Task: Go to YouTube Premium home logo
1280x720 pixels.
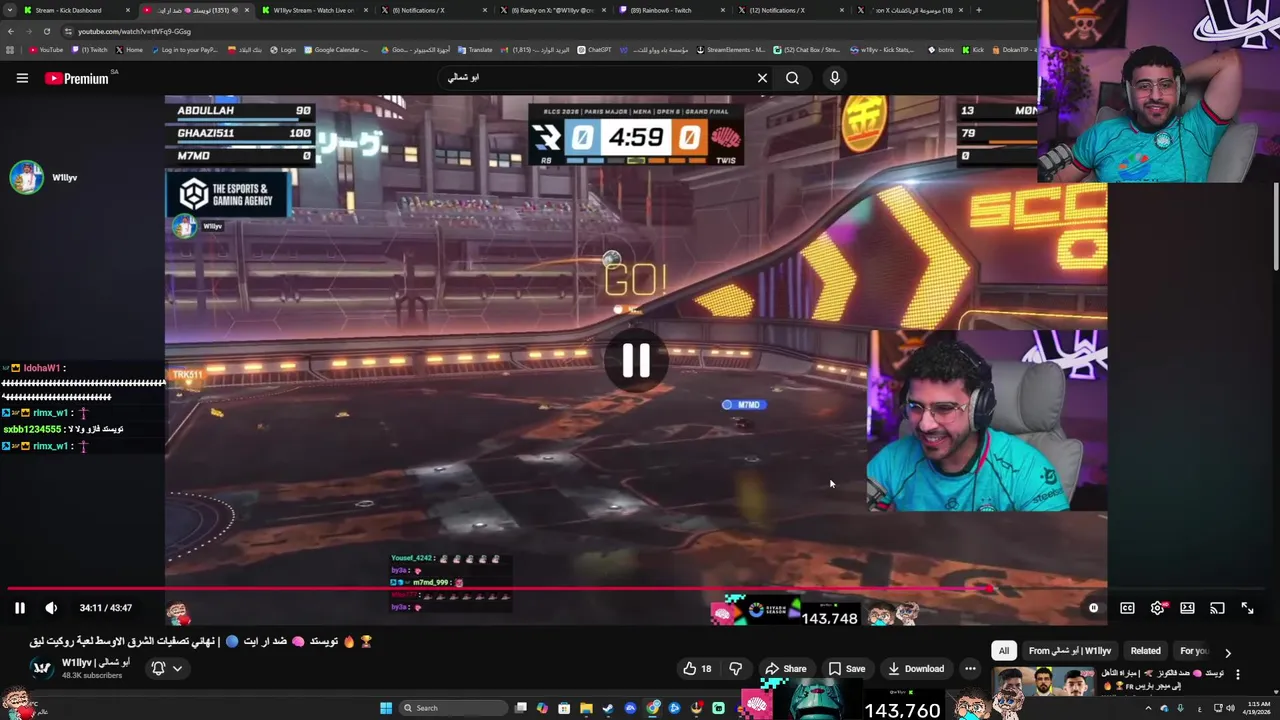Action: pos(77,78)
